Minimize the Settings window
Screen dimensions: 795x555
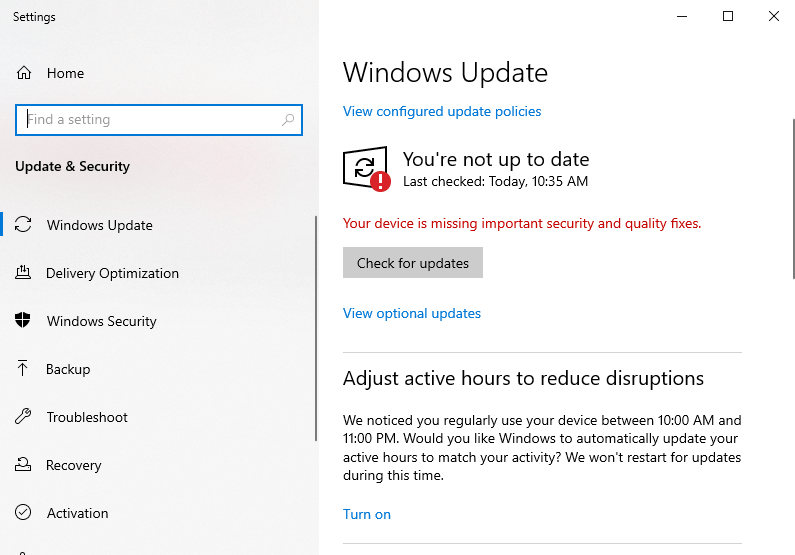click(682, 16)
